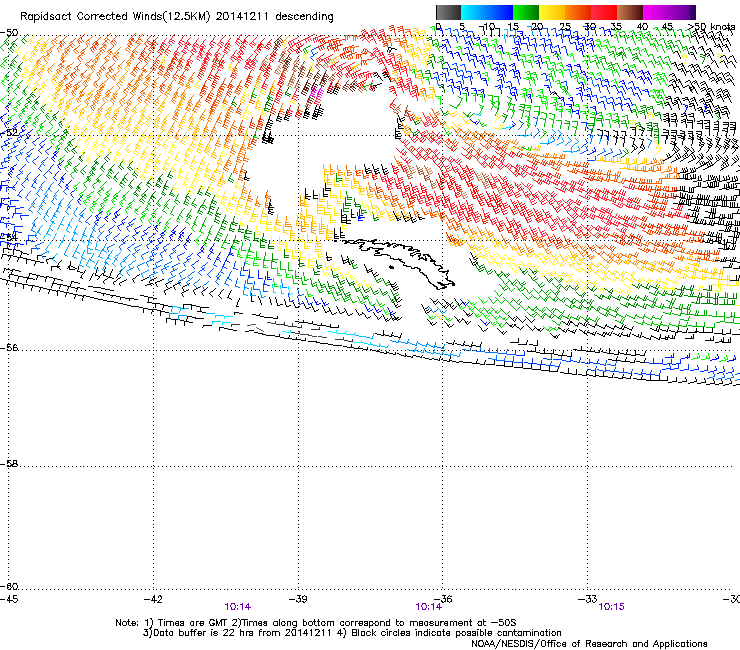The width and height of the screenshot is (740, 650).
Task: Pick the orange 25-30 knots legend swatch
Action: (x=578, y=12)
